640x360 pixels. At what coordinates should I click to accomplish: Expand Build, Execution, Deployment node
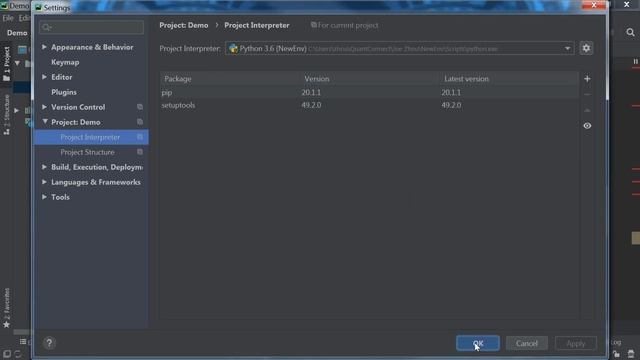[x=44, y=167]
